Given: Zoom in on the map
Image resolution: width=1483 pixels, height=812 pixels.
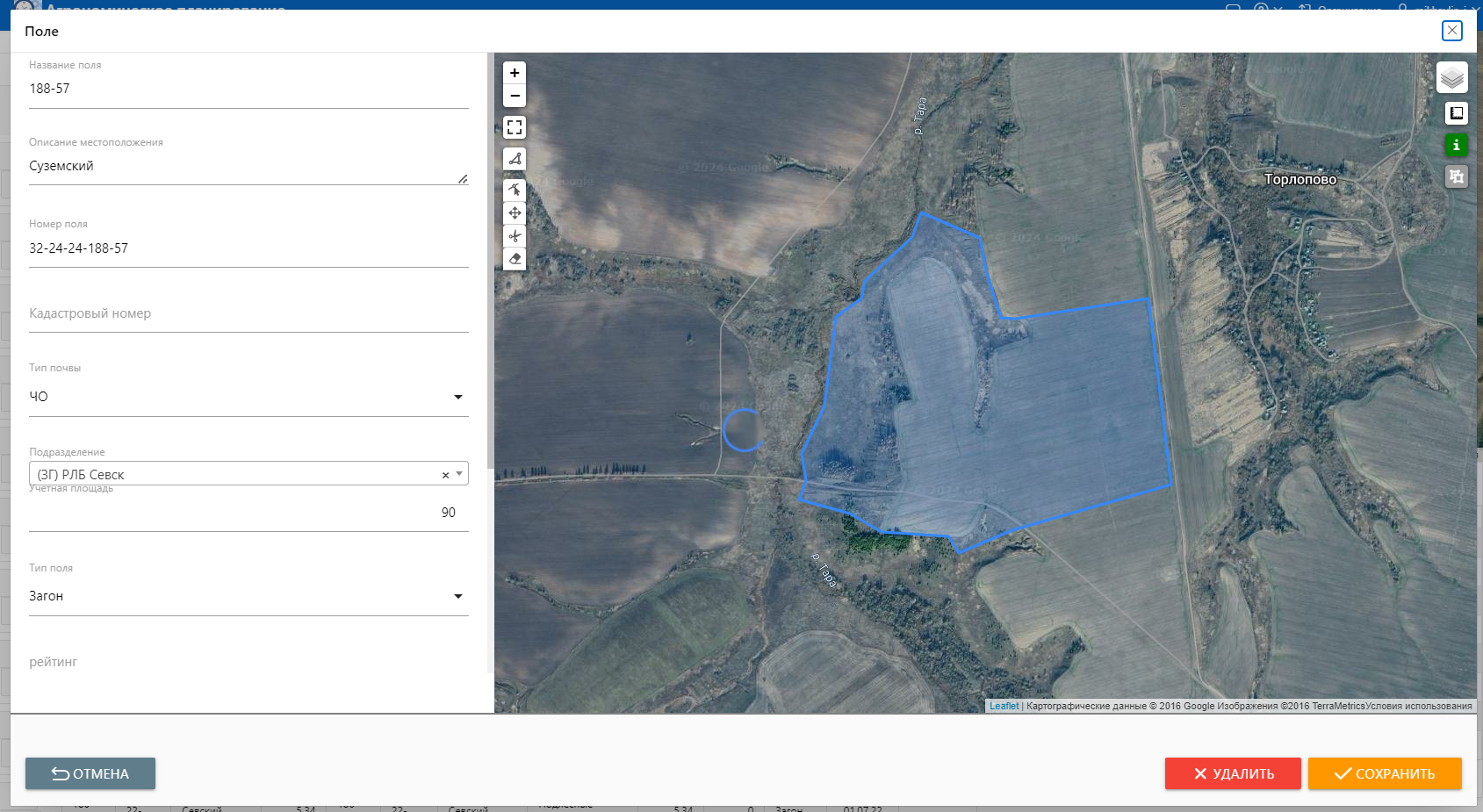Looking at the screenshot, I should click(515, 73).
